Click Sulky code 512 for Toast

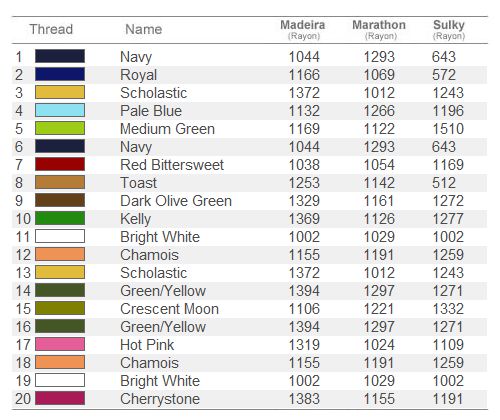444,183
